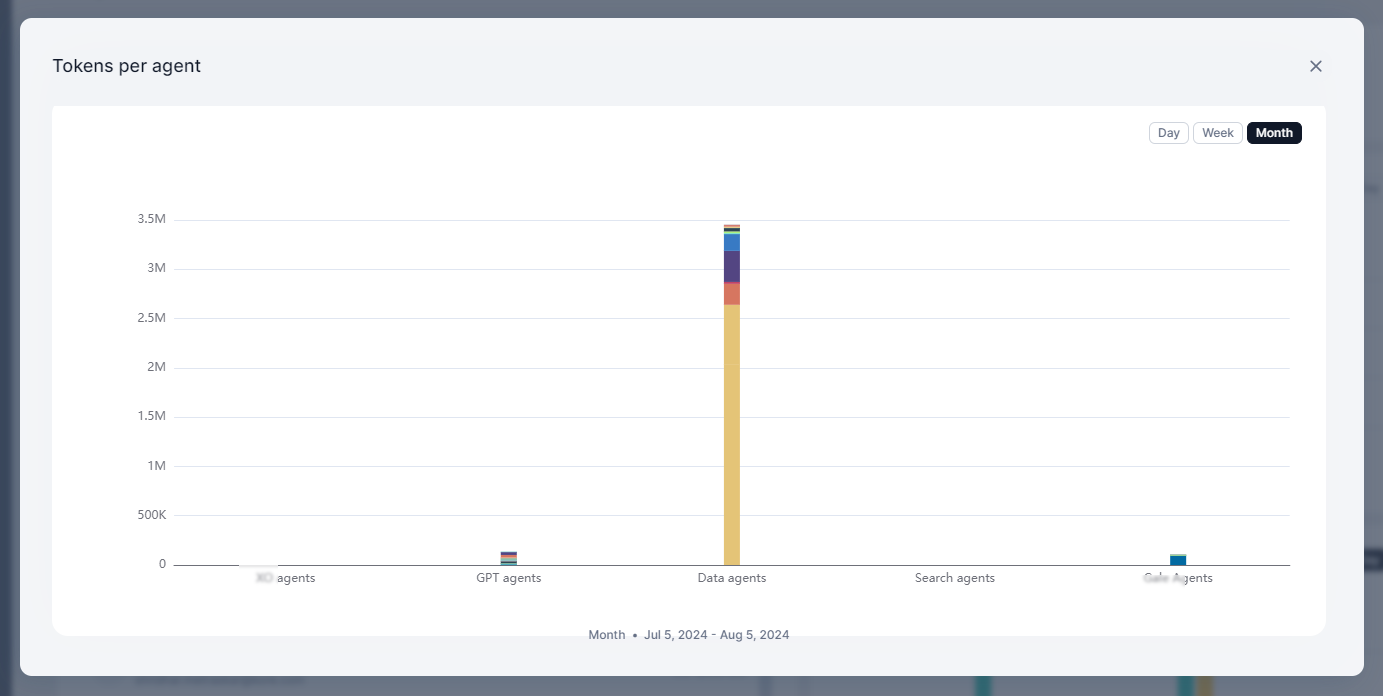Click the blue bar above Calc Agents label
Viewport: 1383px width, 696px height.
pos(1177,560)
